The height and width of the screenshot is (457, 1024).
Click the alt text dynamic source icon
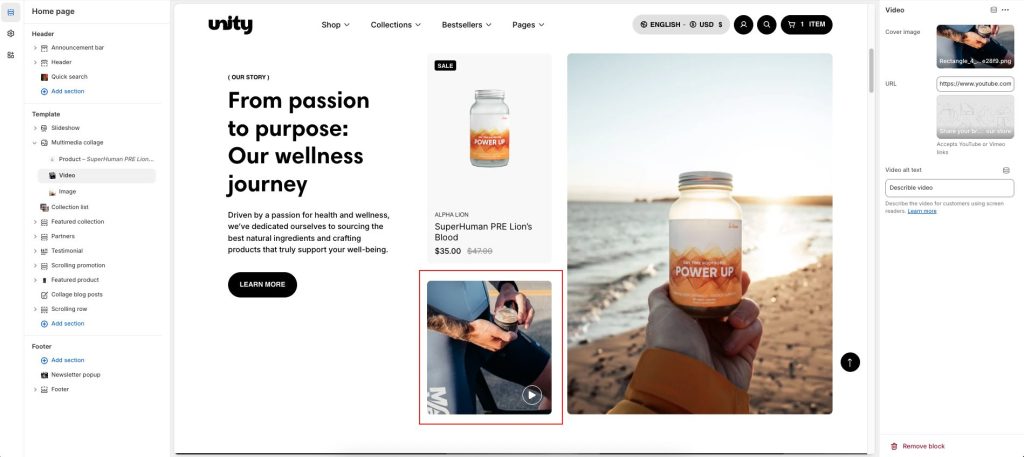[x=1006, y=170]
